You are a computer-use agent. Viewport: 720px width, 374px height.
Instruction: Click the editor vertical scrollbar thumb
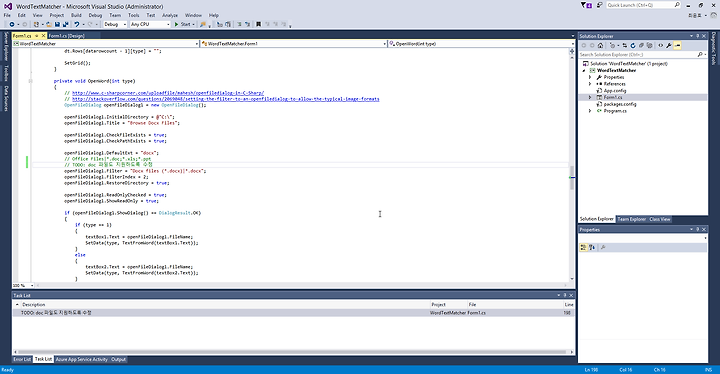tap(572, 178)
